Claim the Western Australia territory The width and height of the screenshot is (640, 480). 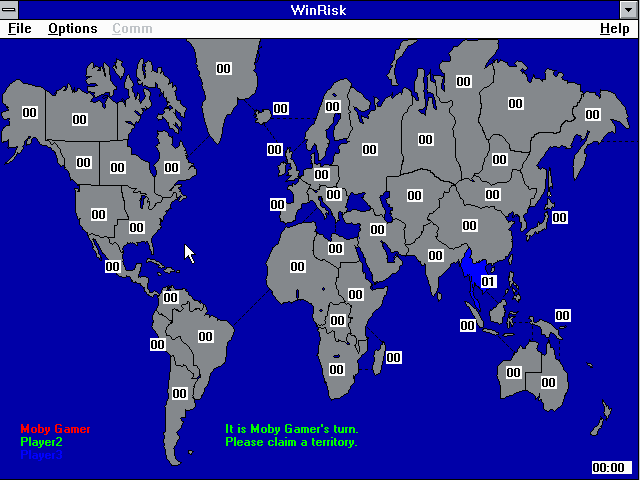(513, 373)
